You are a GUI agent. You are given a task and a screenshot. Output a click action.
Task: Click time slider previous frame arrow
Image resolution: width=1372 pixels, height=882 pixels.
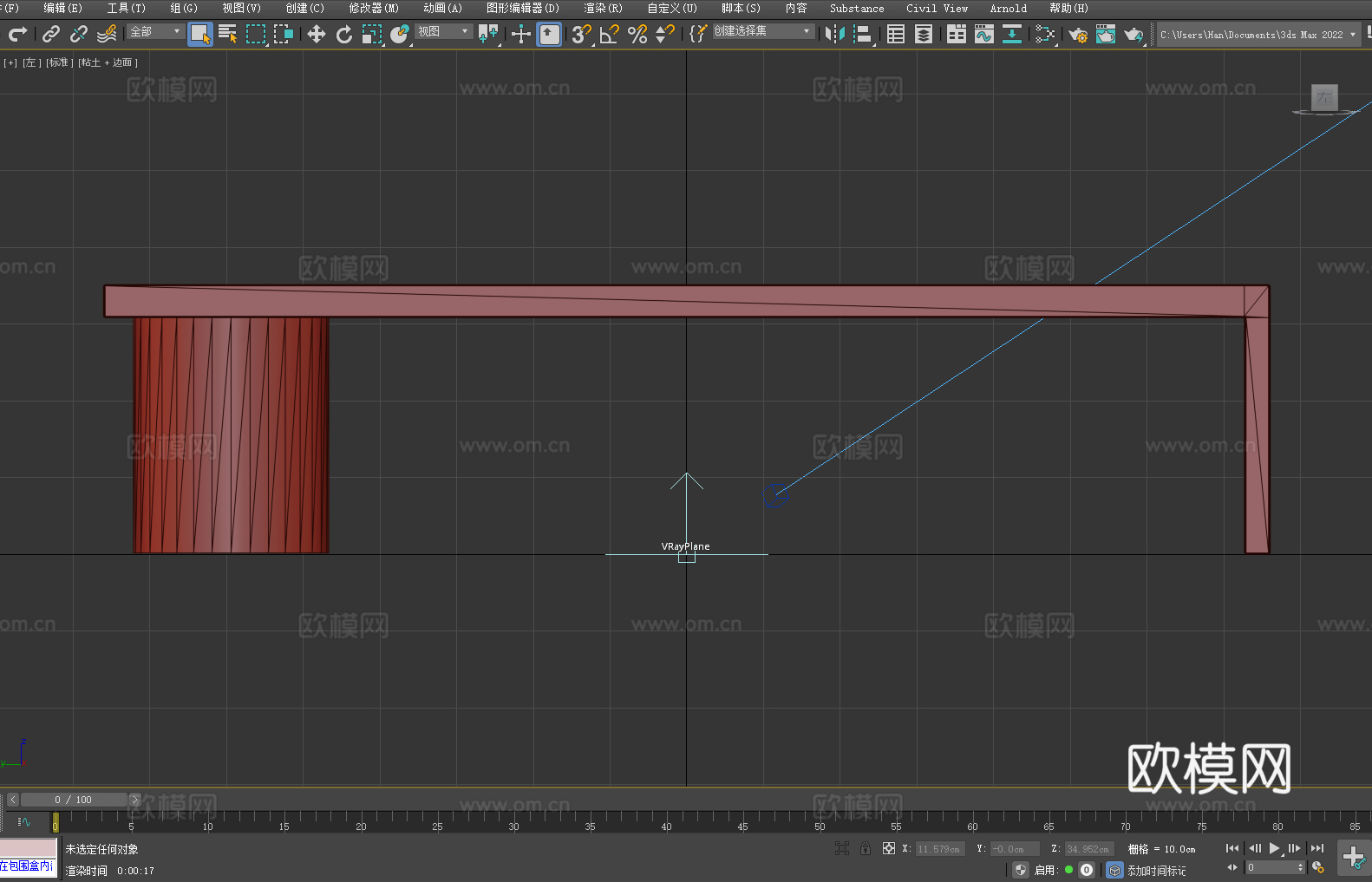tap(12, 800)
